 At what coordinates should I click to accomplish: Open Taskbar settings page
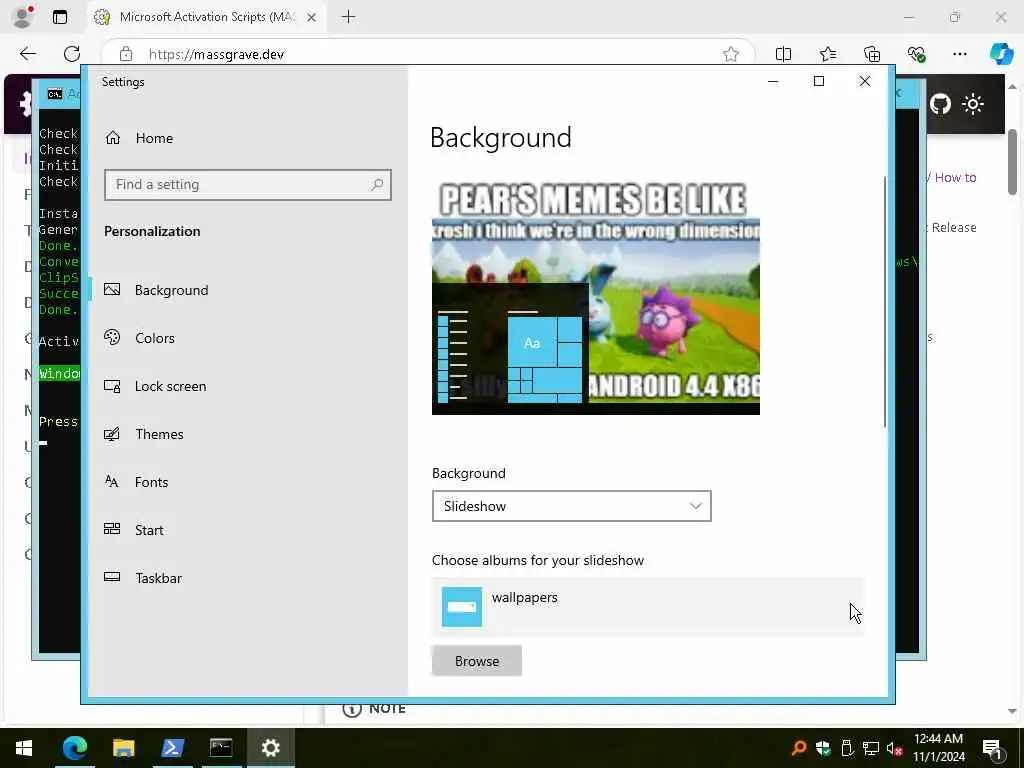tap(143, 578)
